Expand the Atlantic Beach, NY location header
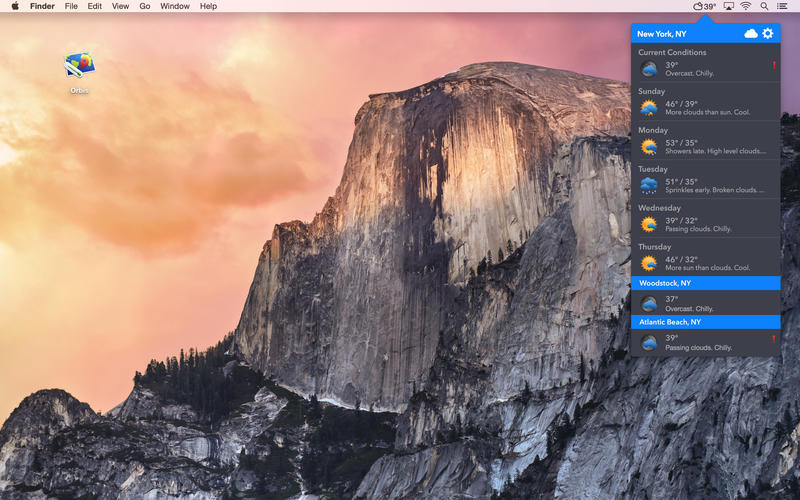 click(705, 322)
